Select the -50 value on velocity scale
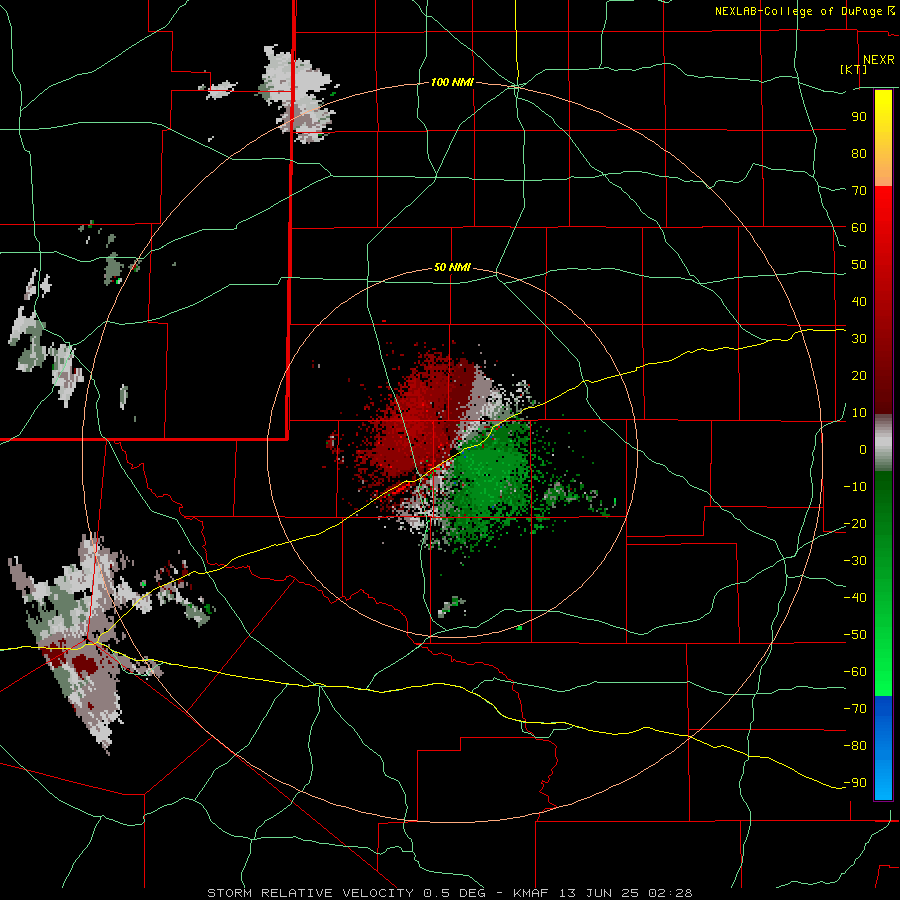Screen dimensions: 900x900 click(x=855, y=635)
